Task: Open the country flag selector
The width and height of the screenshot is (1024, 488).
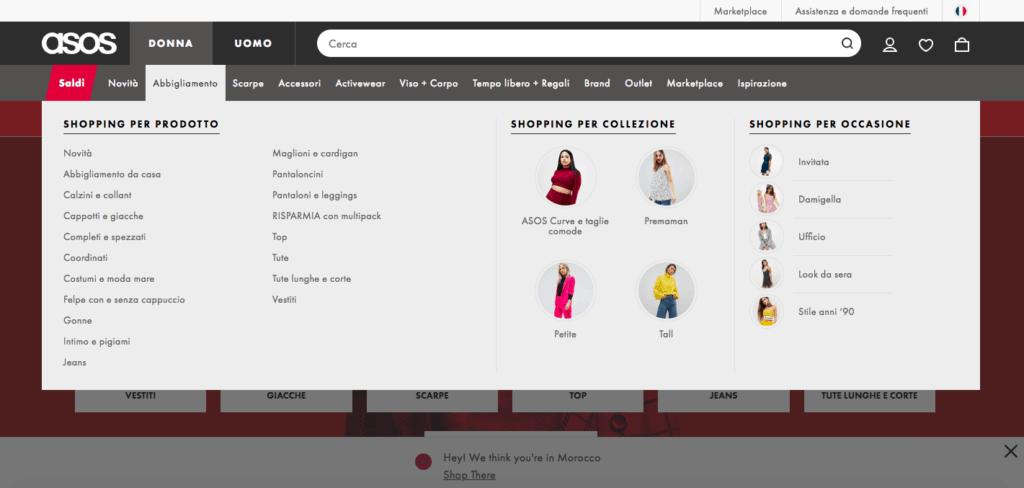Action: pos(961,11)
